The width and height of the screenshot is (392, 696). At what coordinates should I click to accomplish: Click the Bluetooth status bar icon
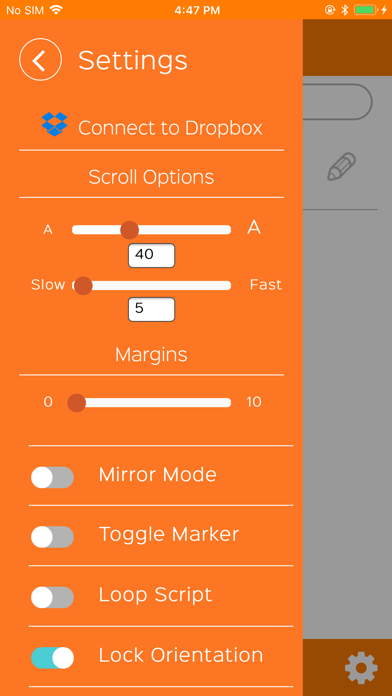[x=344, y=10]
